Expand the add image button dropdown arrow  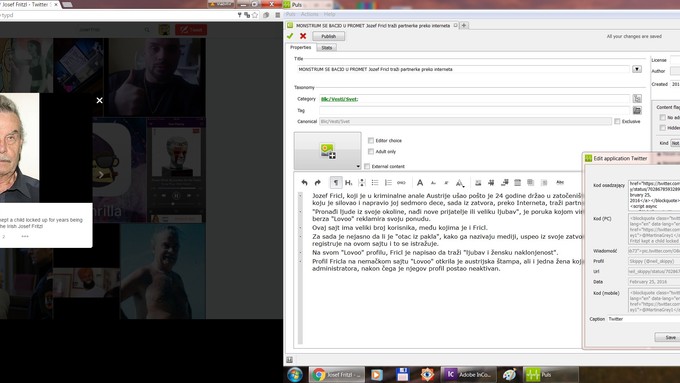point(358,166)
